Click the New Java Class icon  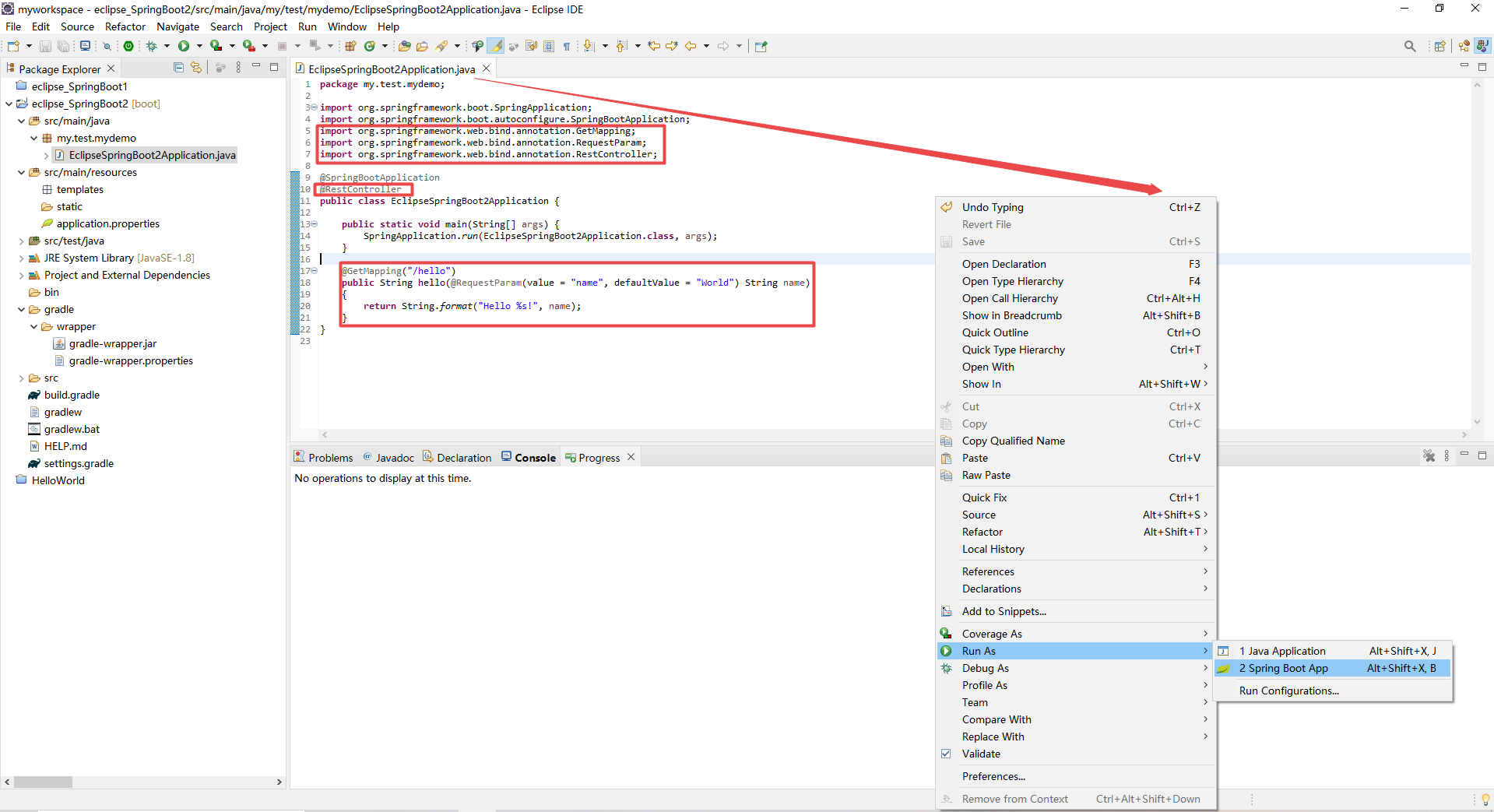click(370, 46)
